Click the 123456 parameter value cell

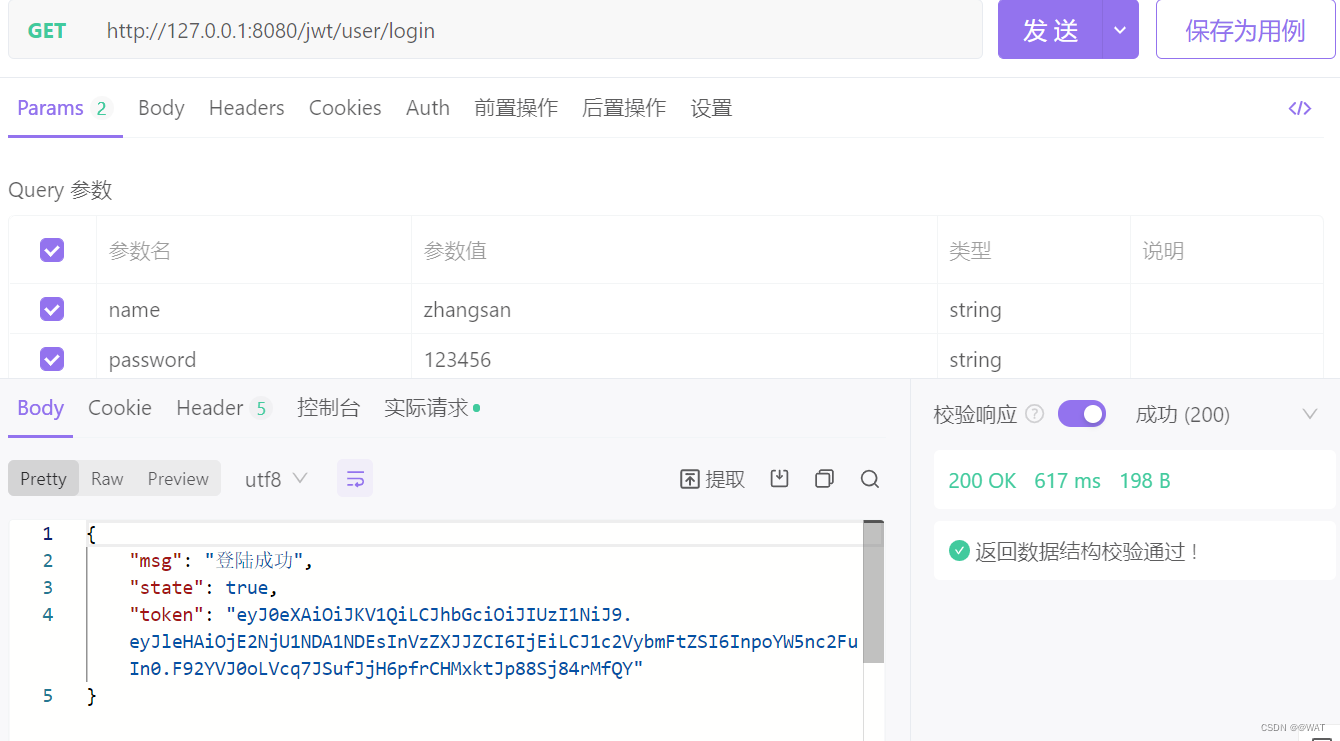(x=674, y=359)
